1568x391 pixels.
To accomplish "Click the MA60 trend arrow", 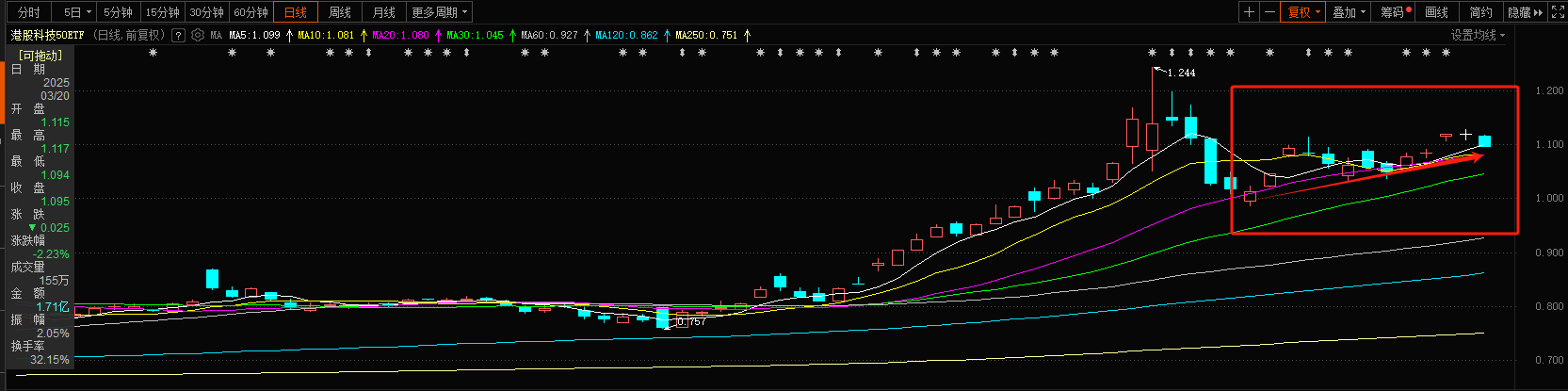I will (x=587, y=35).
